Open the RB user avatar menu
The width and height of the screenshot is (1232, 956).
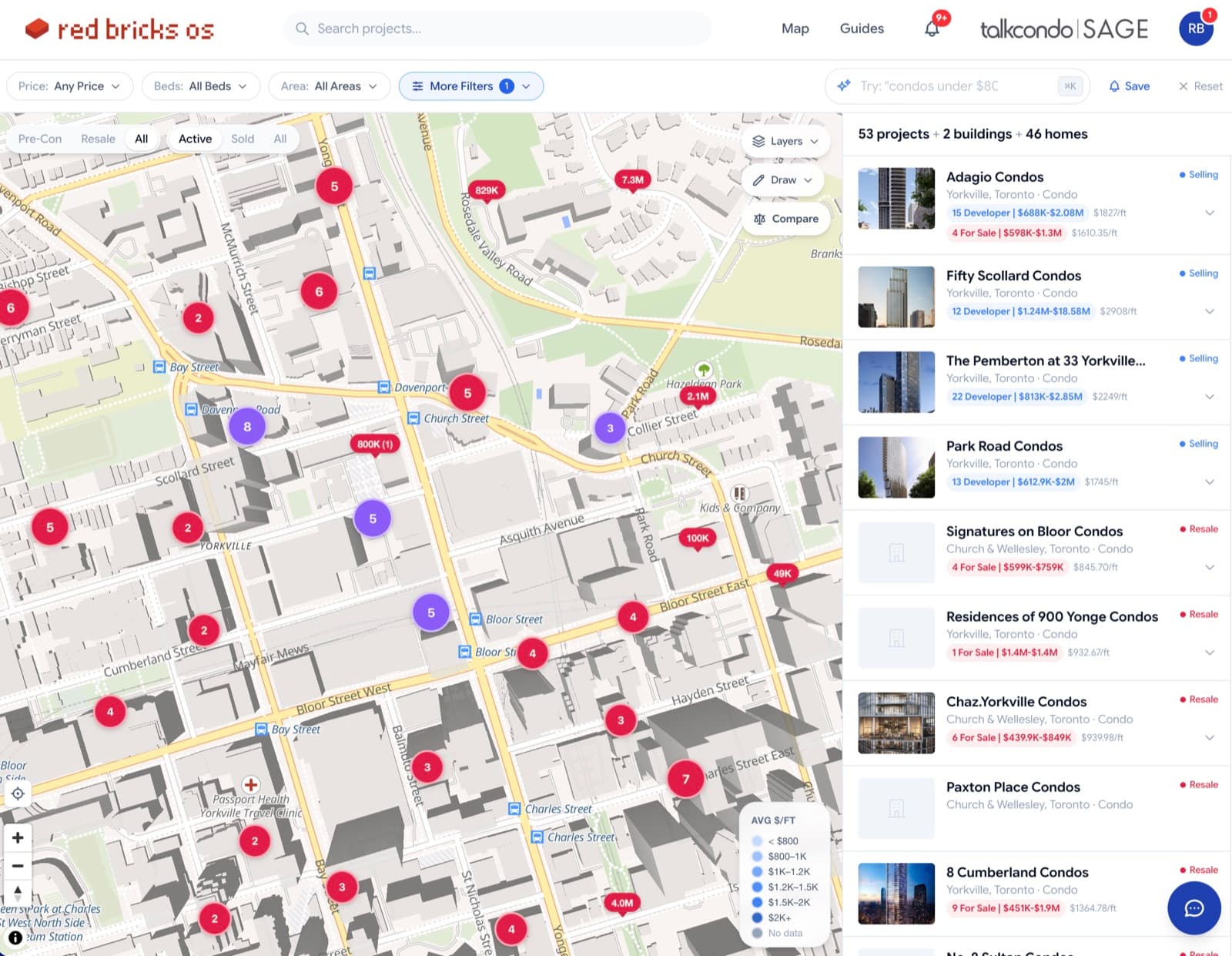point(1196,29)
